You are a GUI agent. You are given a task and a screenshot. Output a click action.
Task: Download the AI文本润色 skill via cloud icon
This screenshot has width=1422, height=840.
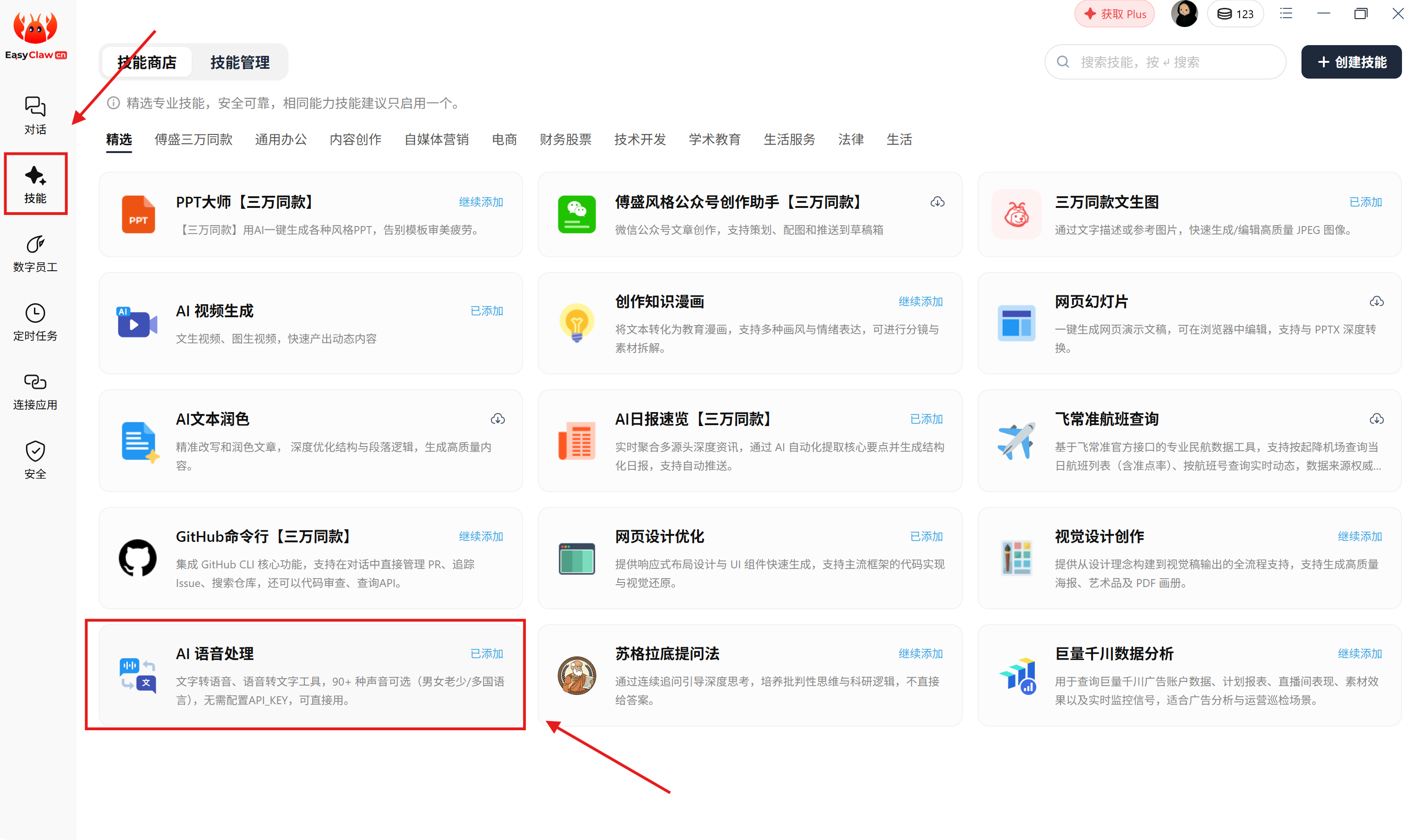click(498, 419)
